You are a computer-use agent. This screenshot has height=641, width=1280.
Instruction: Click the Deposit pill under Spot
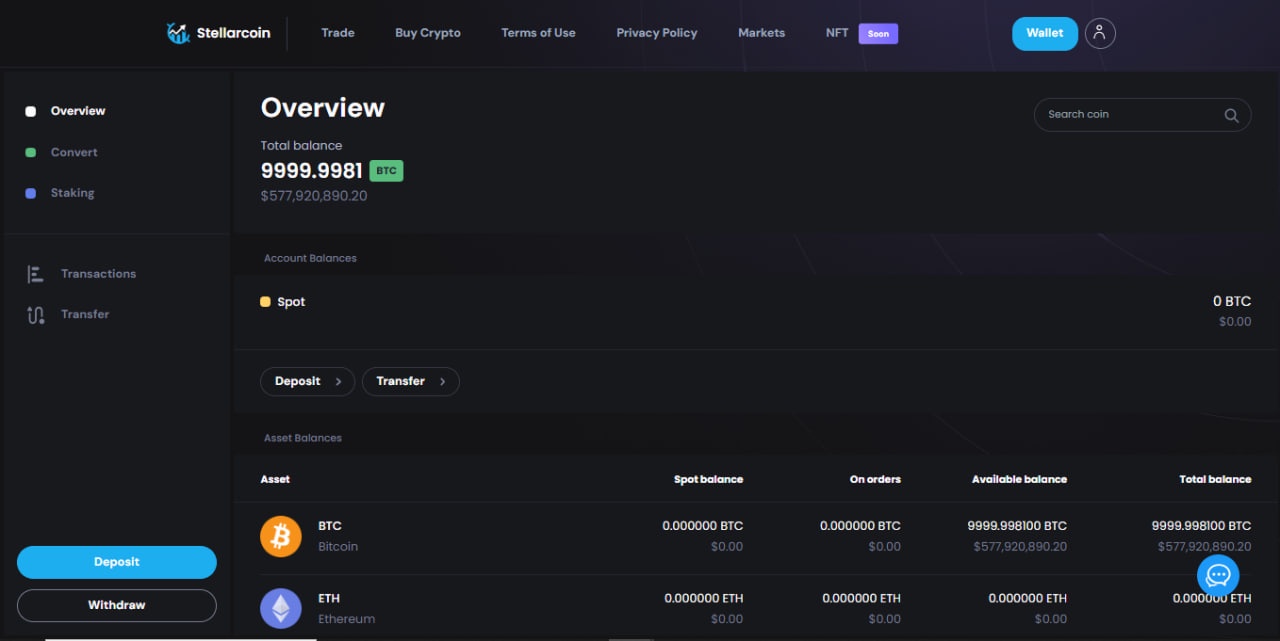coord(307,382)
